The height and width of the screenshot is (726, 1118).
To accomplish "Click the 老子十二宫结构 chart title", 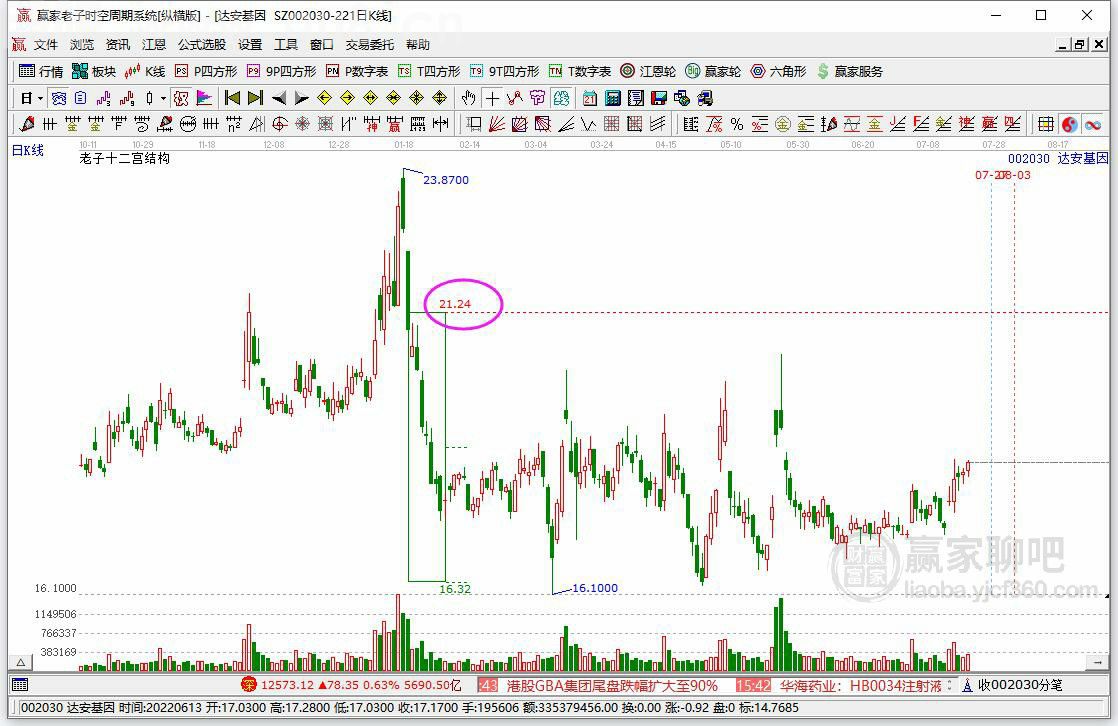I will coord(125,158).
